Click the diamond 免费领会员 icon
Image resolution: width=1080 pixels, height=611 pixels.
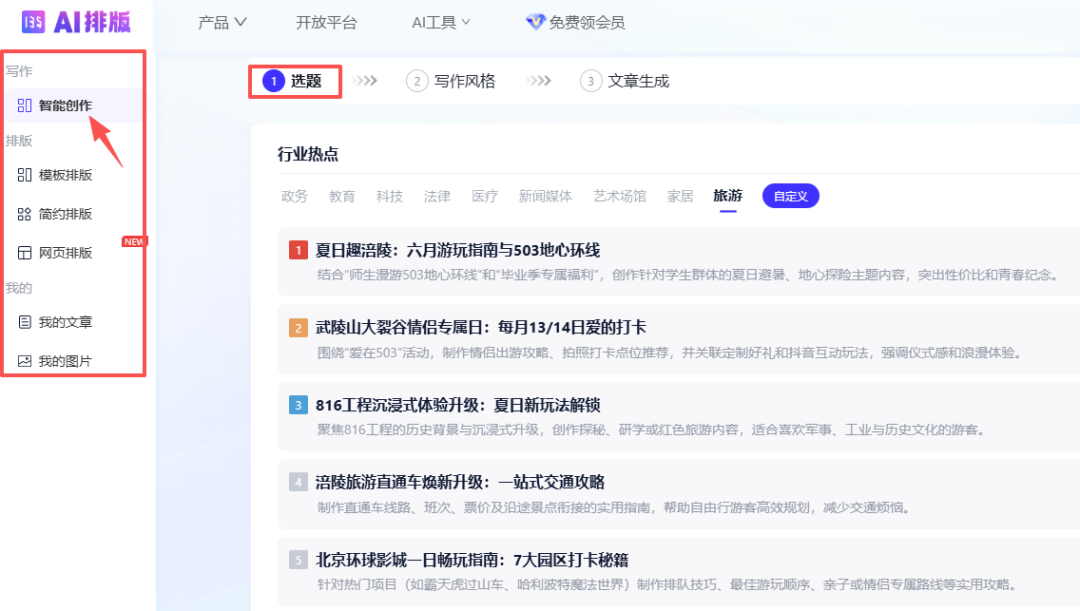coord(535,22)
